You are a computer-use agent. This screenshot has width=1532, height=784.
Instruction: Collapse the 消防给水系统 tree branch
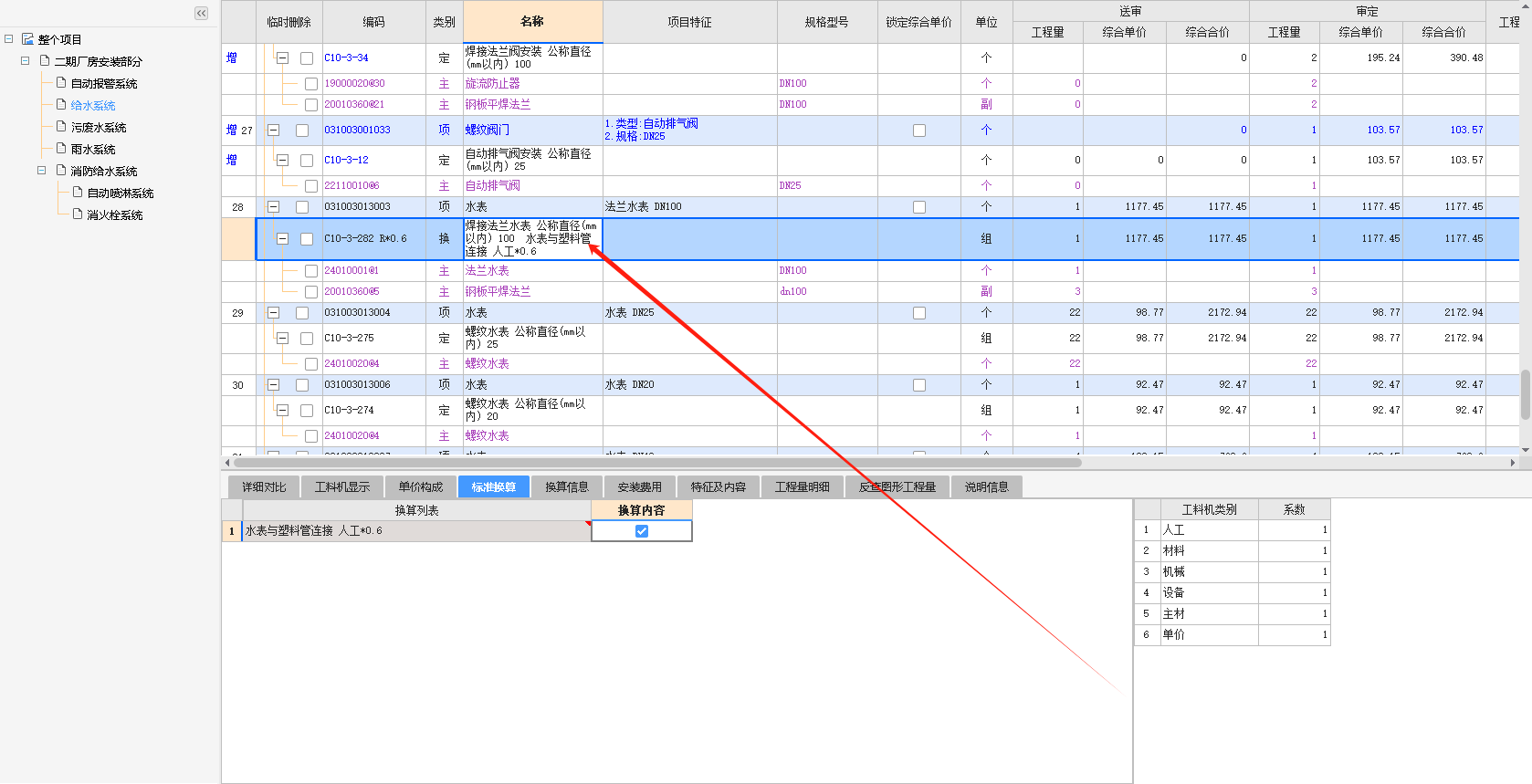[41, 171]
